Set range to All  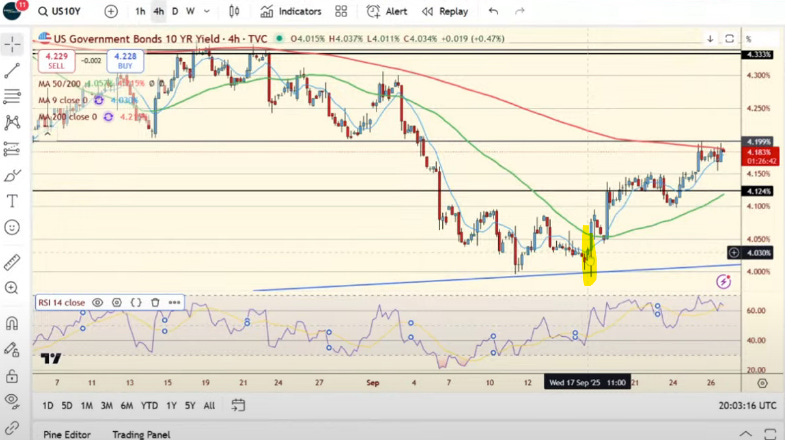pyautogui.click(x=209, y=405)
